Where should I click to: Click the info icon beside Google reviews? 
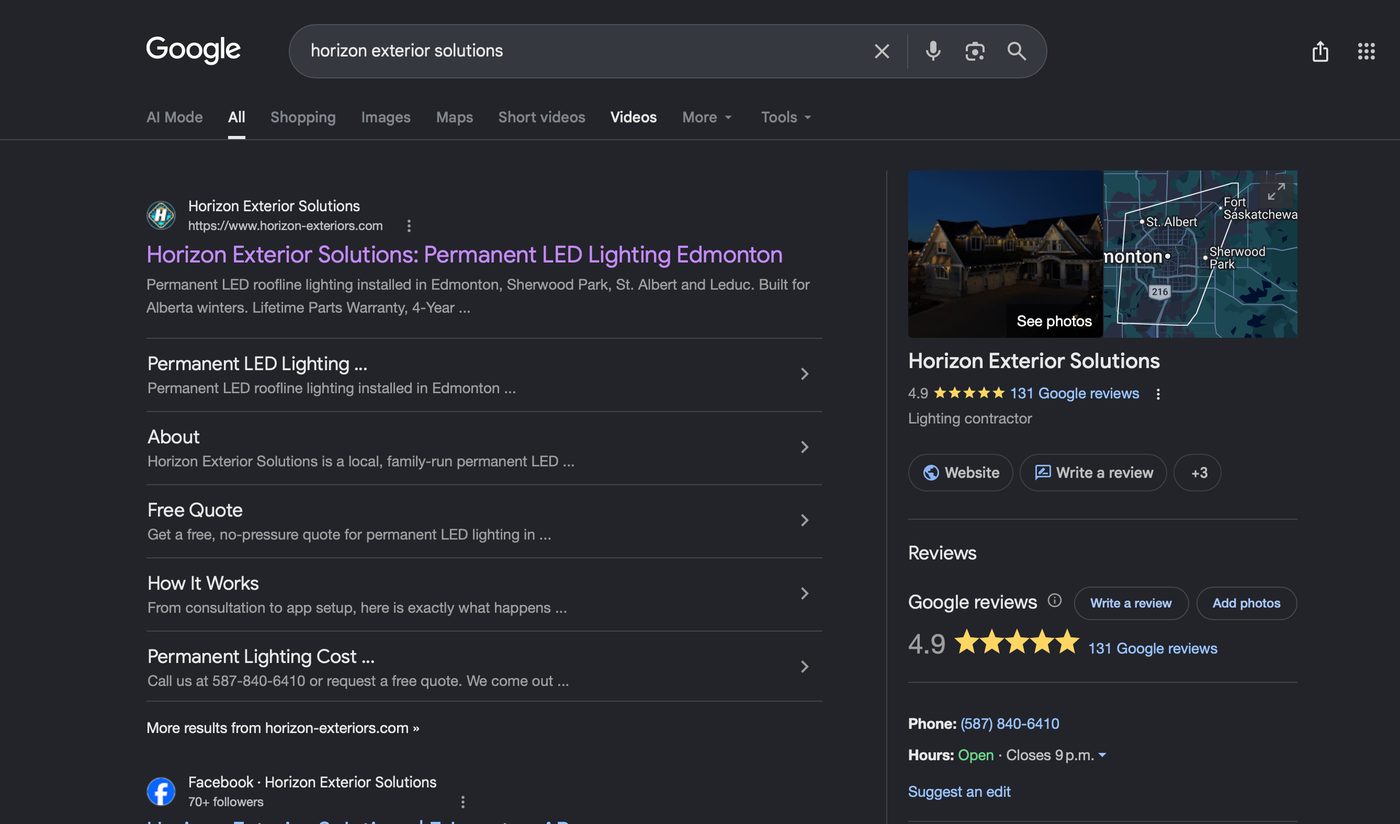pyautogui.click(x=1054, y=601)
